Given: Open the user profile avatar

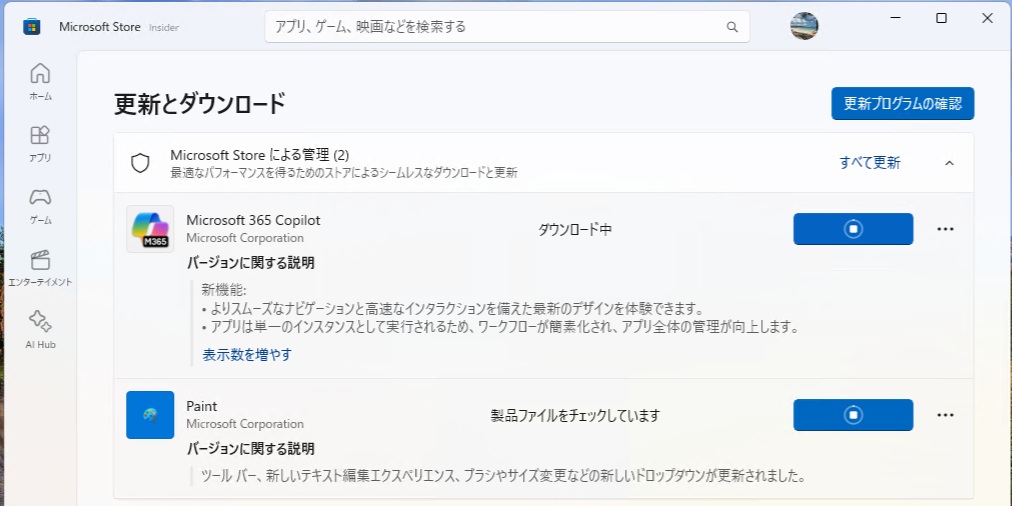Looking at the screenshot, I should (x=804, y=26).
